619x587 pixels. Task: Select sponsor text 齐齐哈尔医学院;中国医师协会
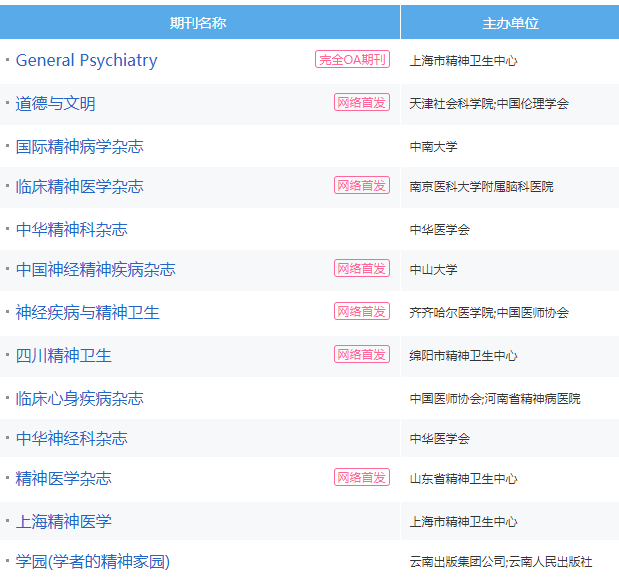tap(489, 313)
